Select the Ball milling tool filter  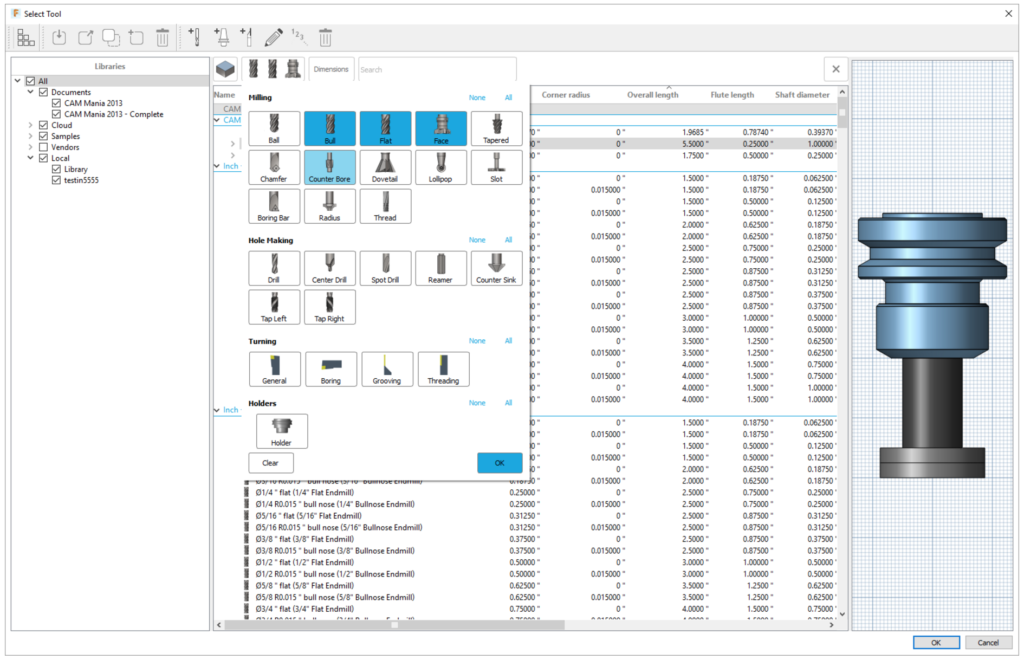(273, 128)
